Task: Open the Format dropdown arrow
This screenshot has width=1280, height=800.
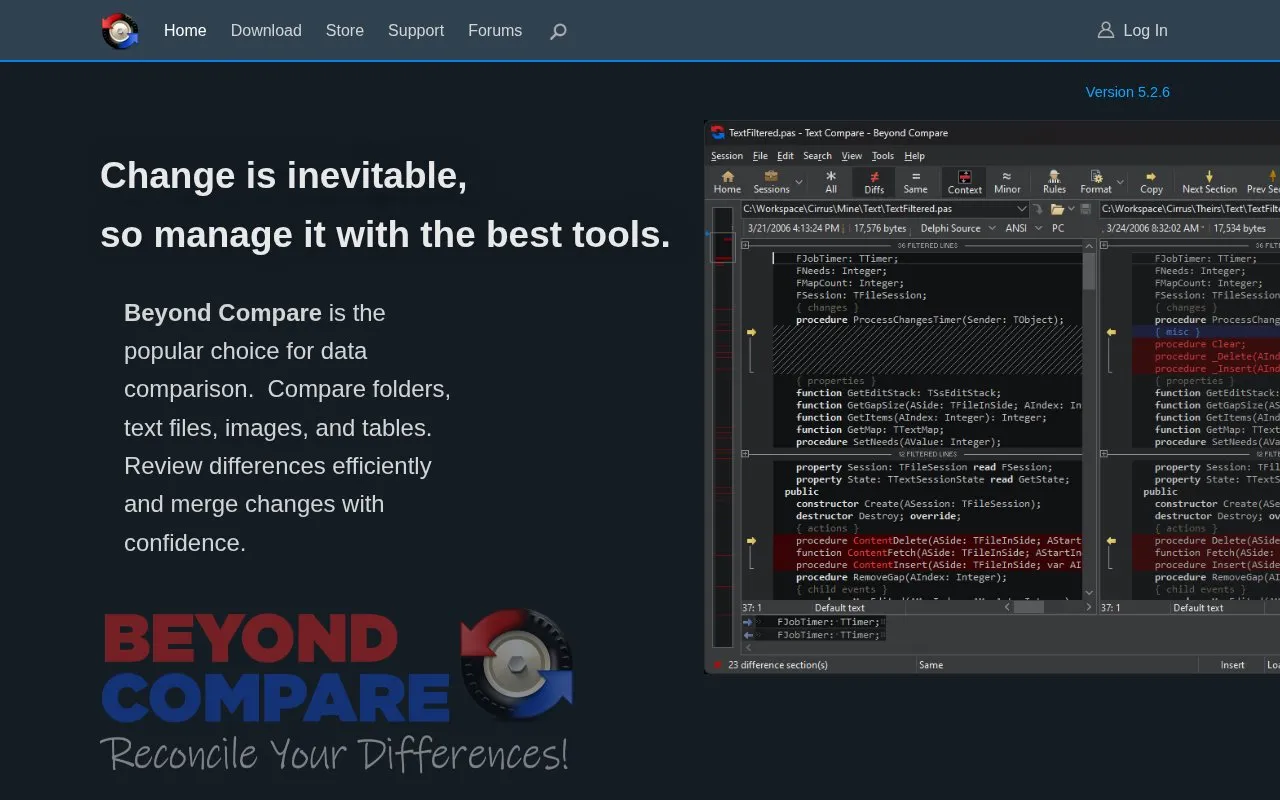Action: (1120, 184)
